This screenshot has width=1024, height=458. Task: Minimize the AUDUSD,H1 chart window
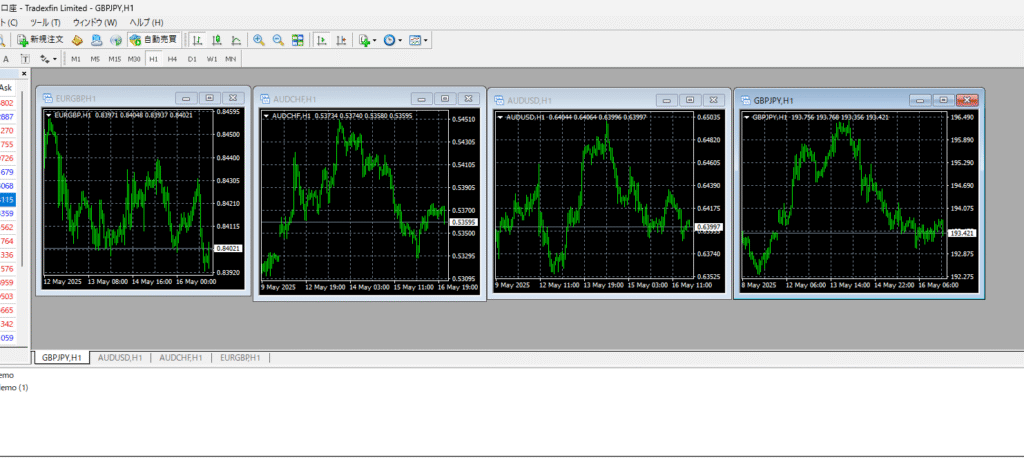[x=666, y=100]
